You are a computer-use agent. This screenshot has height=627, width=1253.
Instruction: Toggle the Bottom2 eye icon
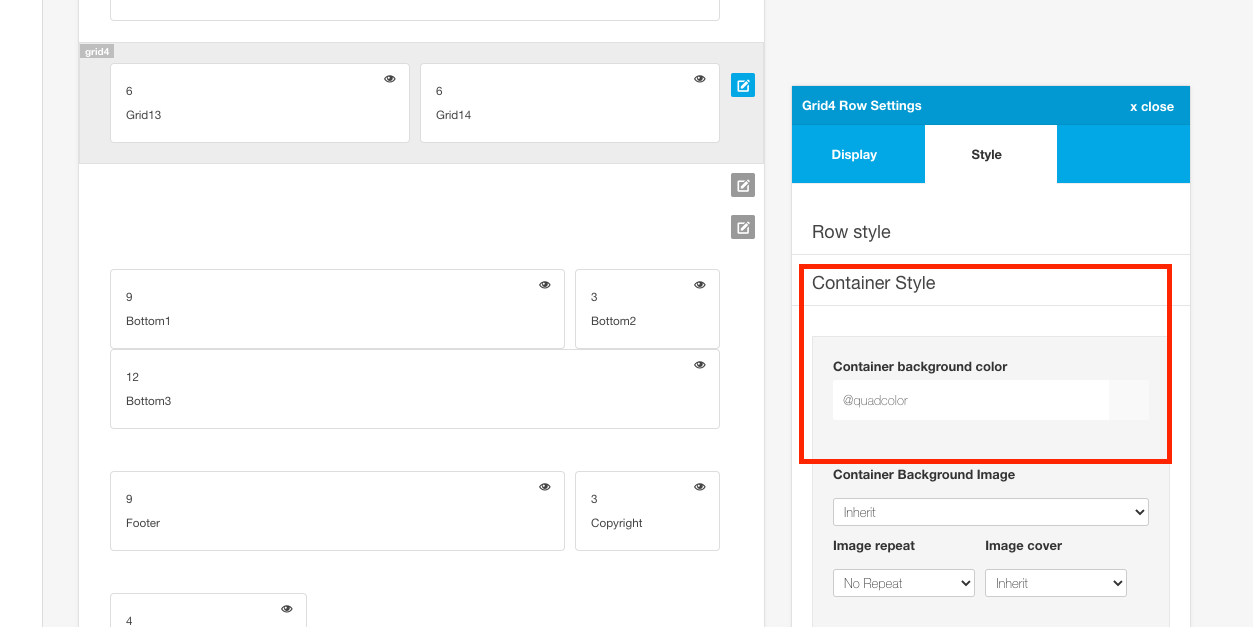[x=700, y=285]
